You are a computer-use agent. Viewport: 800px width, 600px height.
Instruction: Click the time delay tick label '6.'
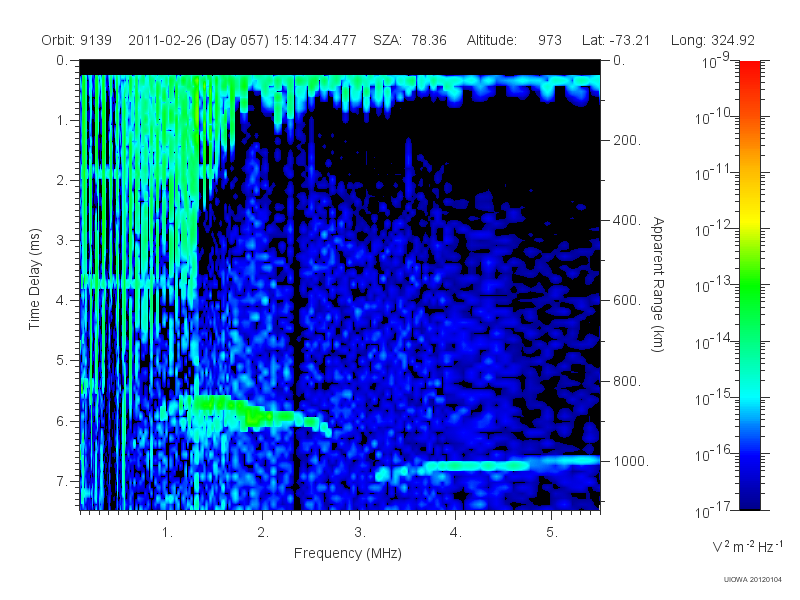[x=62, y=421]
